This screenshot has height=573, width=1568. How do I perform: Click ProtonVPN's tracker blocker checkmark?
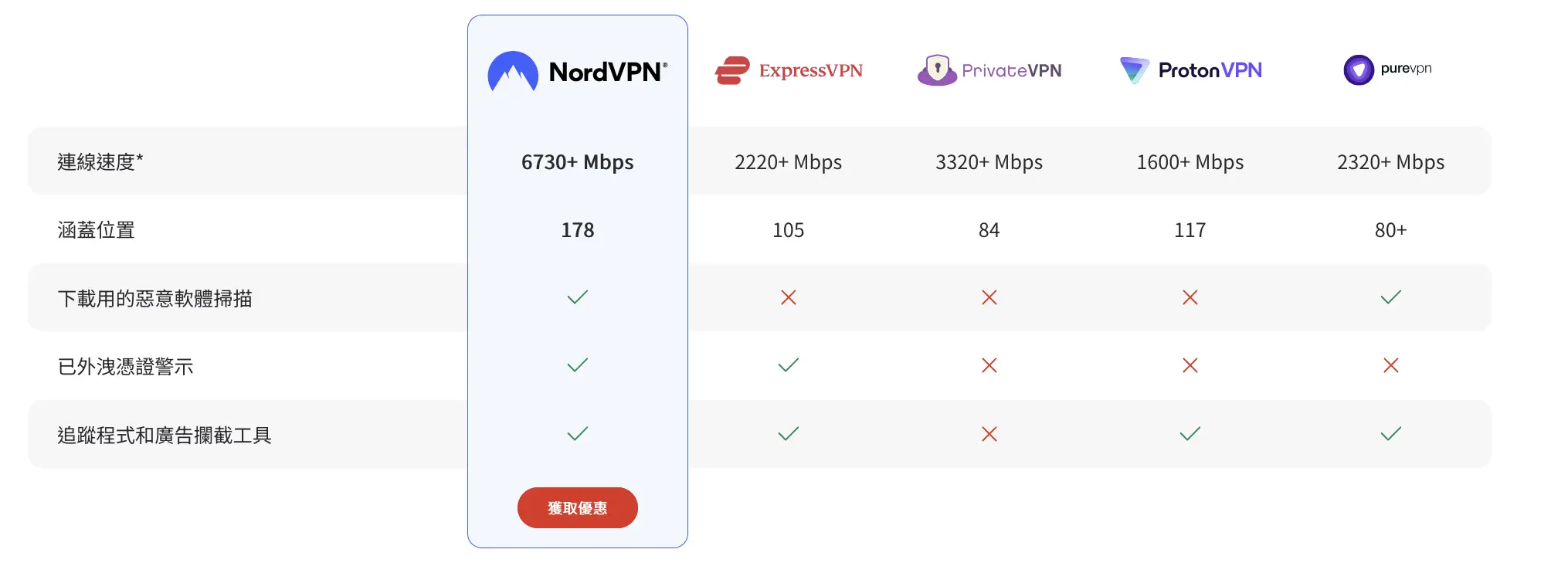point(1190,434)
